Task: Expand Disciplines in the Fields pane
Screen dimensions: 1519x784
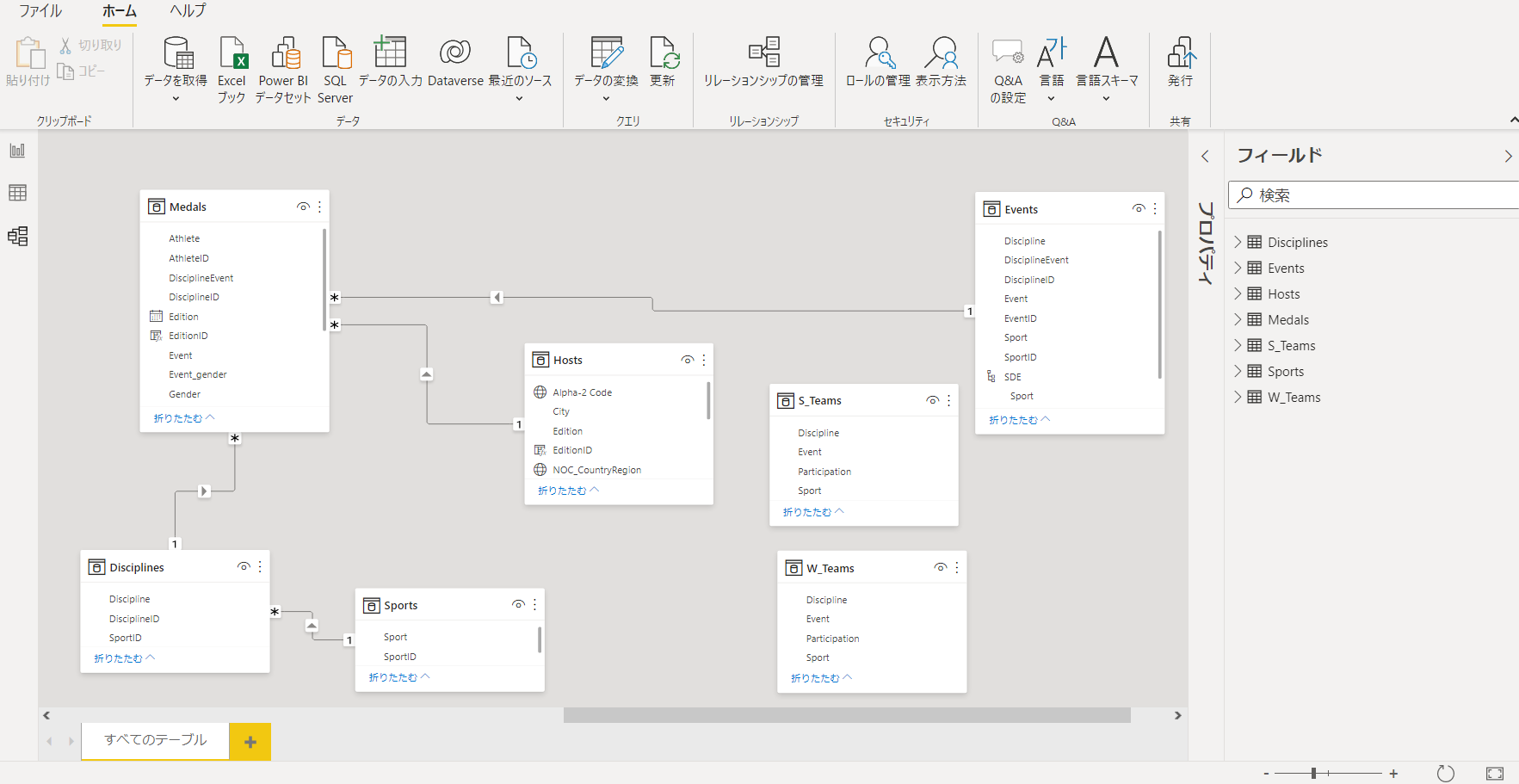Action: (1238, 242)
